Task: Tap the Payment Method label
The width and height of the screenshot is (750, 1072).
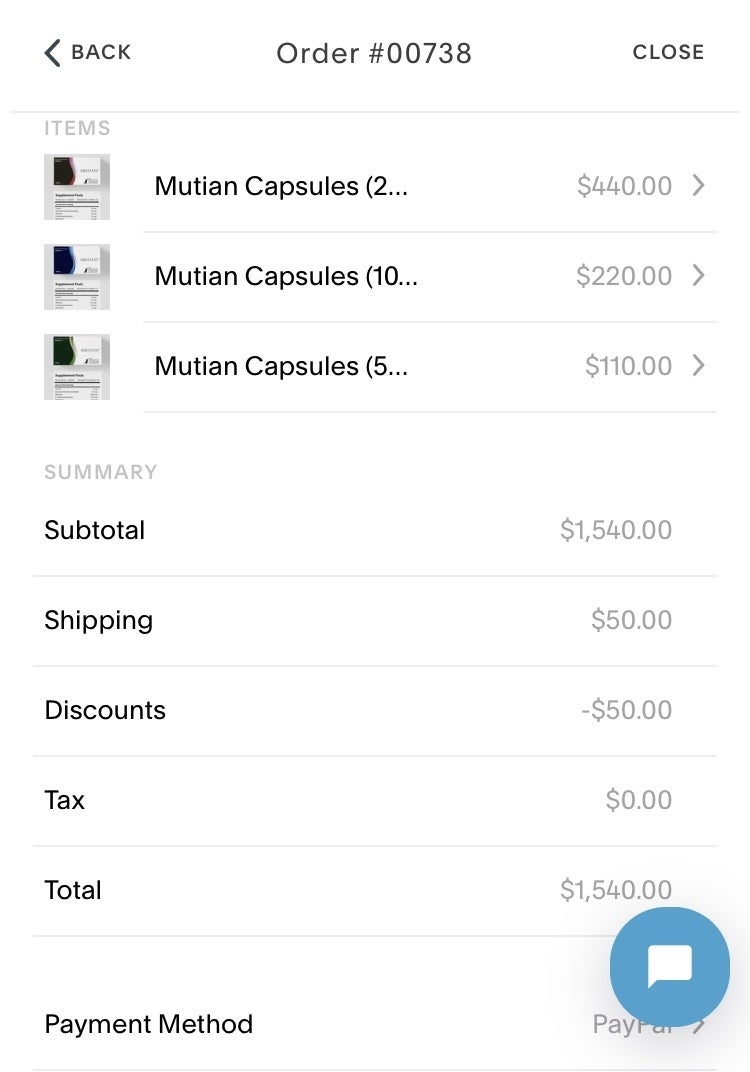Action: click(148, 1024)
